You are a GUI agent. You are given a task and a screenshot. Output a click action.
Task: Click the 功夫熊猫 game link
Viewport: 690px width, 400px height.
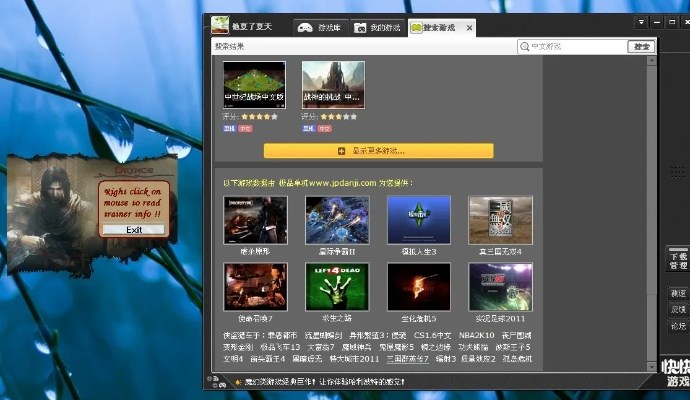tap(473, 347)
